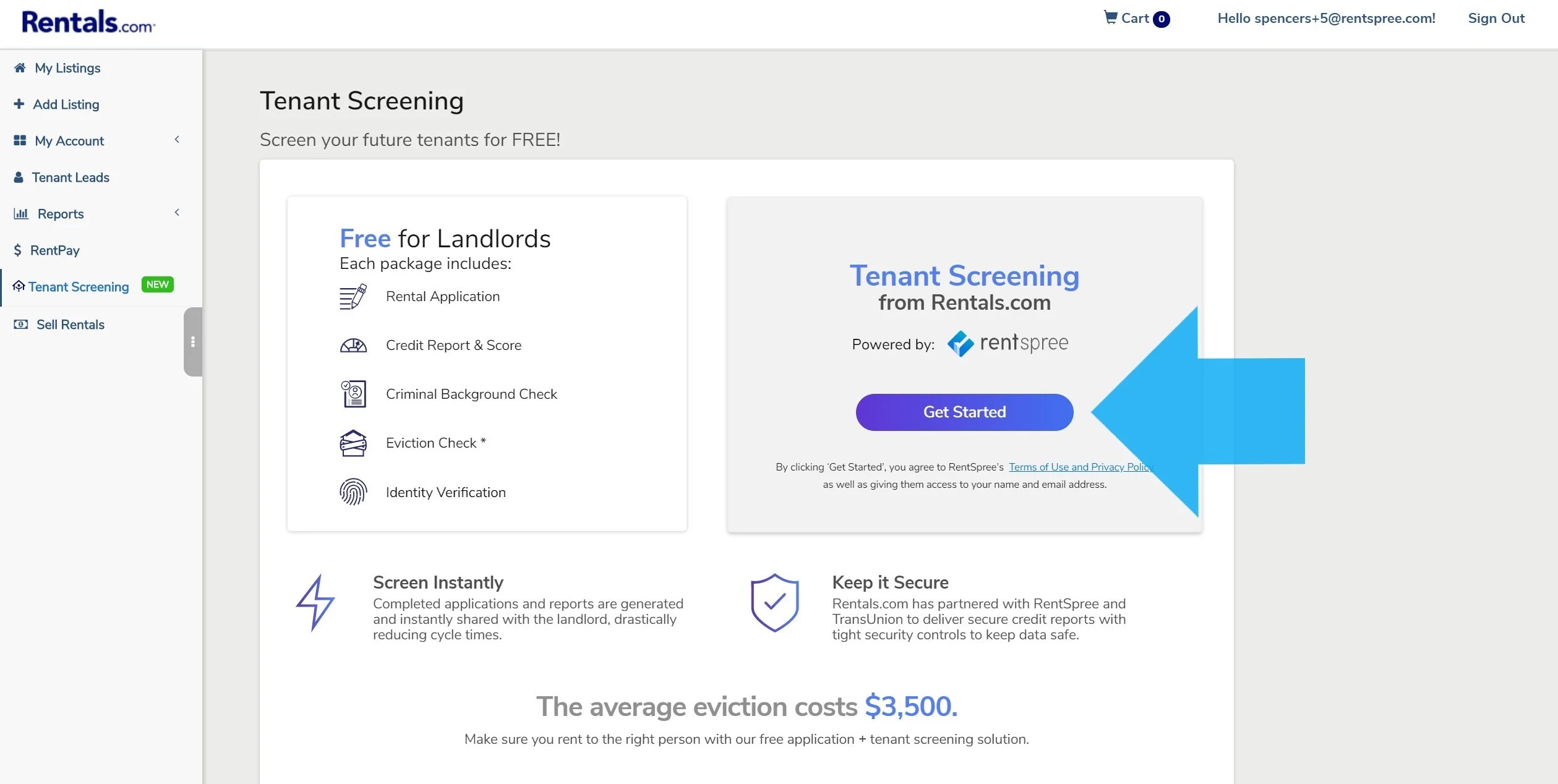Open Reports via the bar chart icon
The height and width of the screenshot is (784, 1558).
[x=20, y=214]
